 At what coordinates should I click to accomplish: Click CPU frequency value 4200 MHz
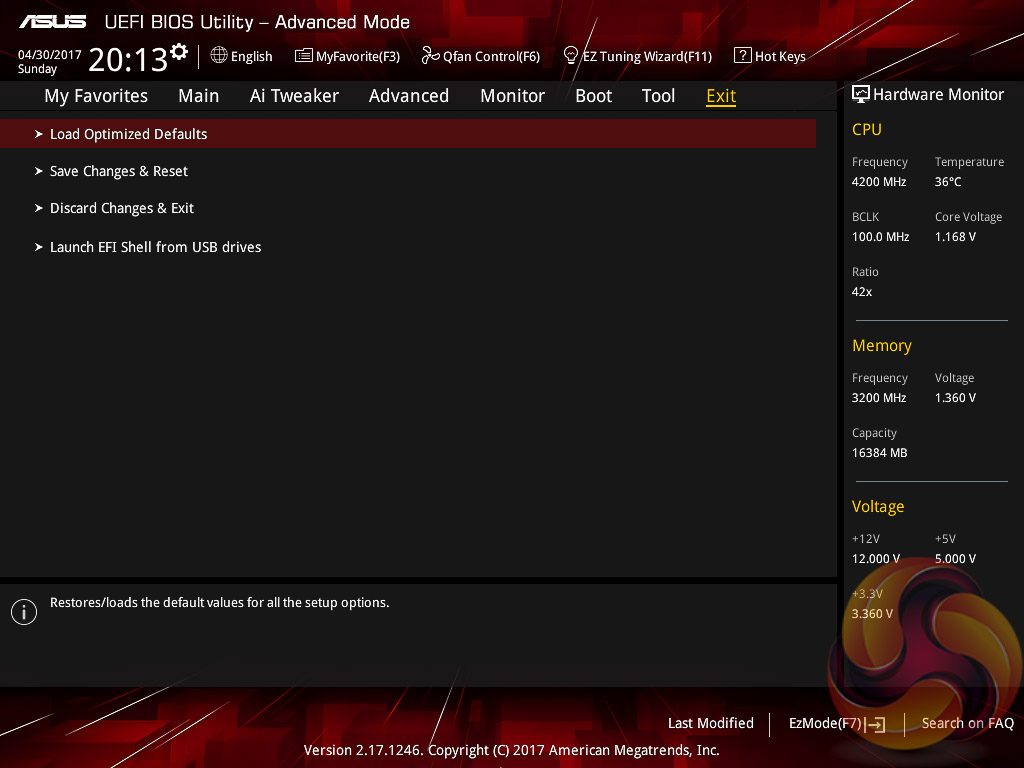coord(879,182)
